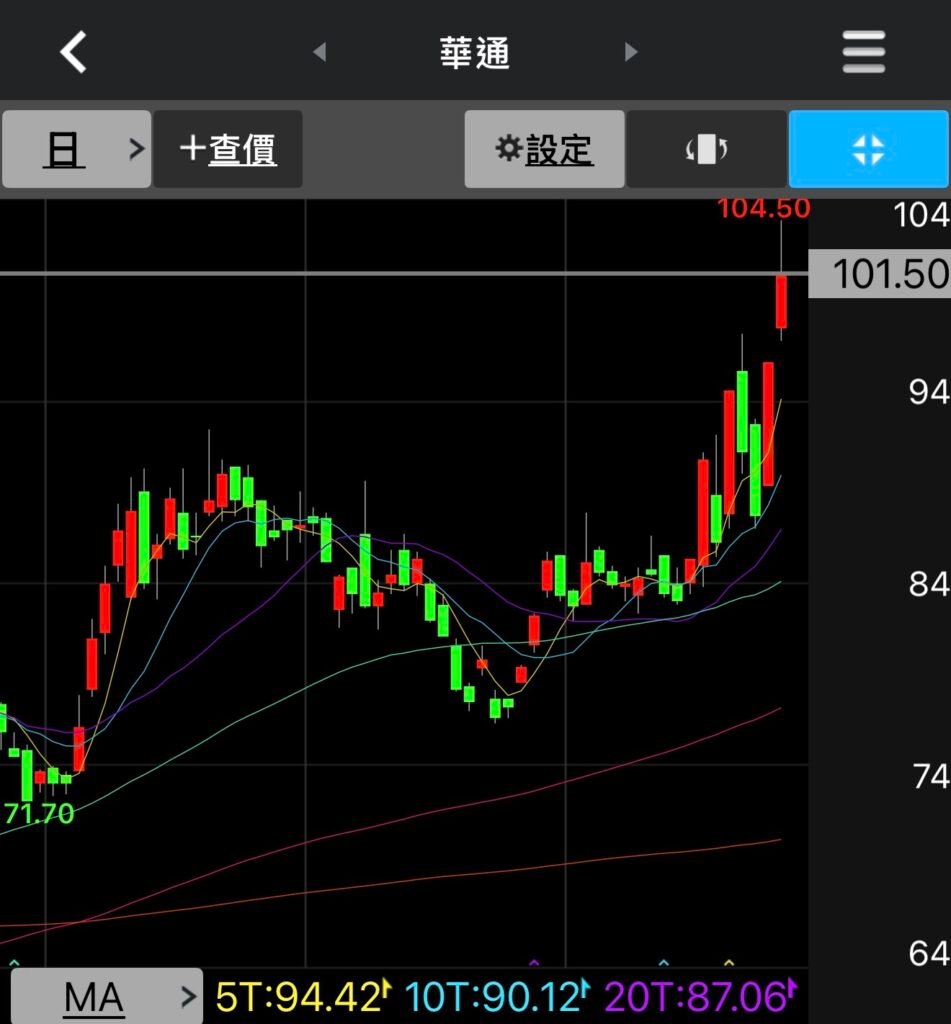Go to next stock with right triangle

pos(631,52)
